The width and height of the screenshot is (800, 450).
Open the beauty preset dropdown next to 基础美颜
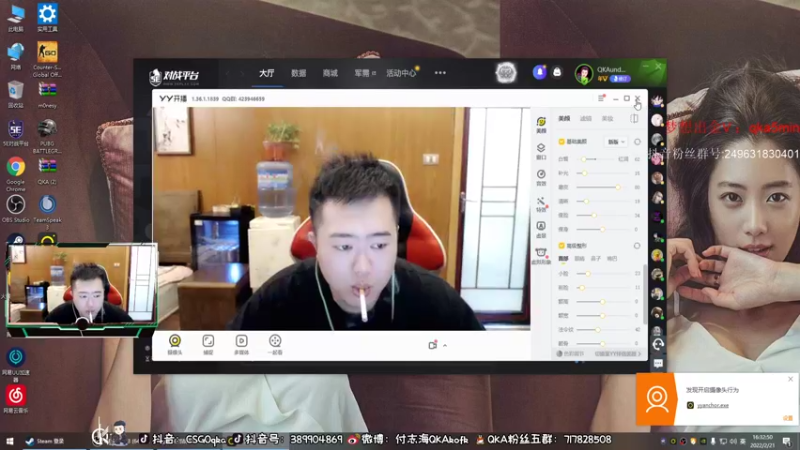point(616,142)
